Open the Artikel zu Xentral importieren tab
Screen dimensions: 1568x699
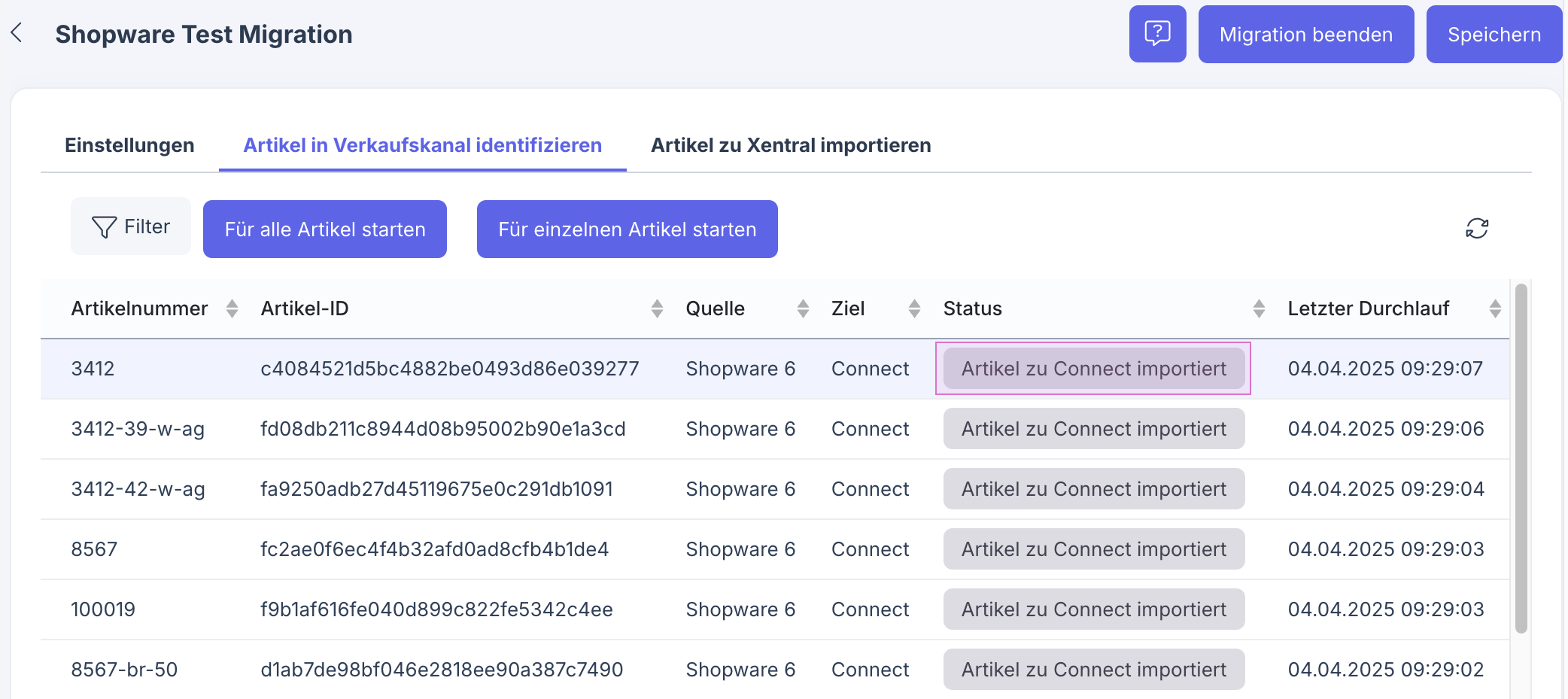coord(791,145)
